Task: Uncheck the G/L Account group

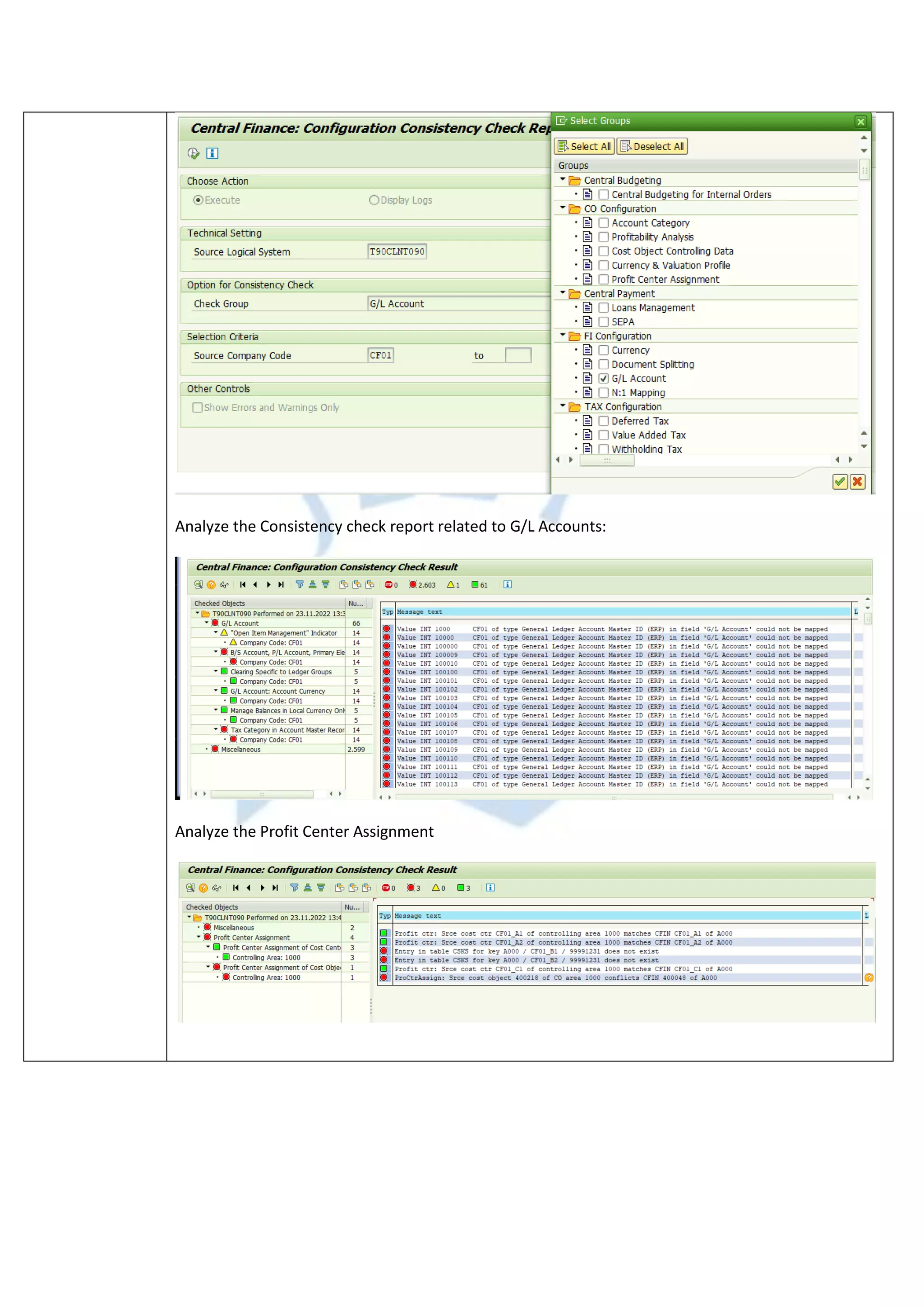Action: click(604, 379)
